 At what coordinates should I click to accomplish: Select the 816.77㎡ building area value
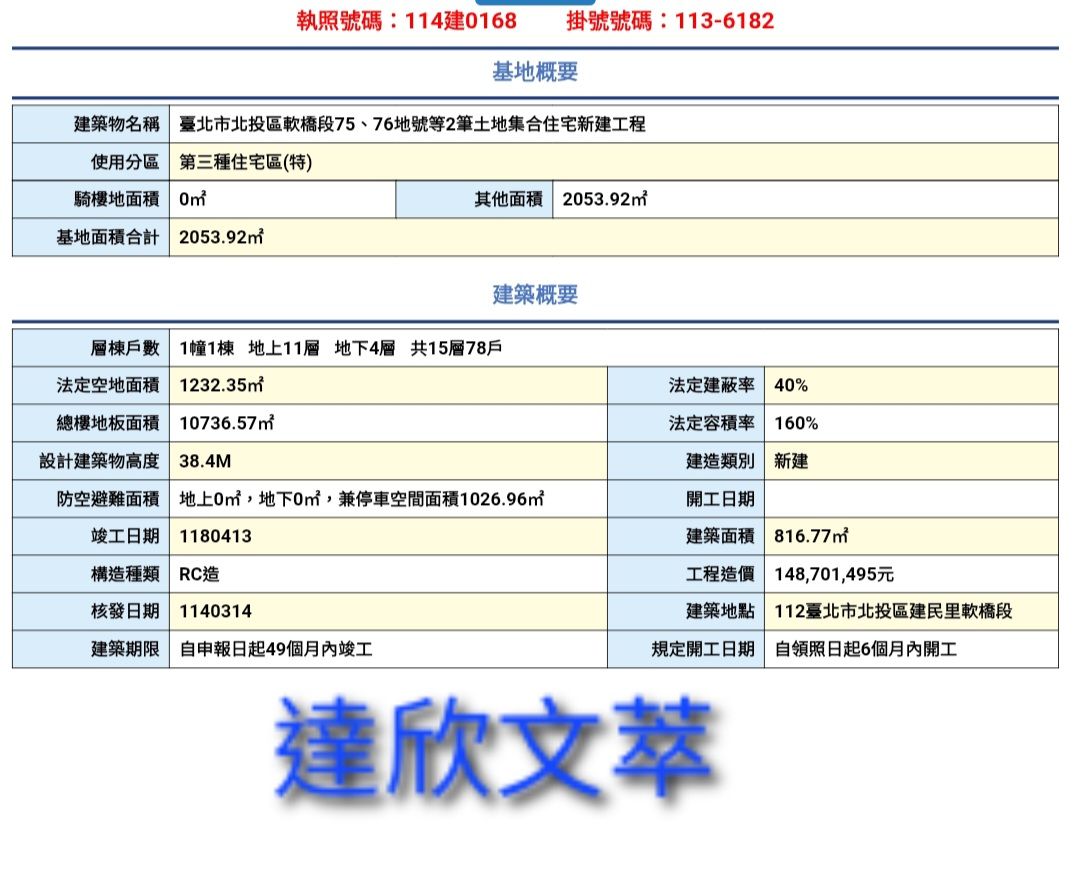coord(811,536)
